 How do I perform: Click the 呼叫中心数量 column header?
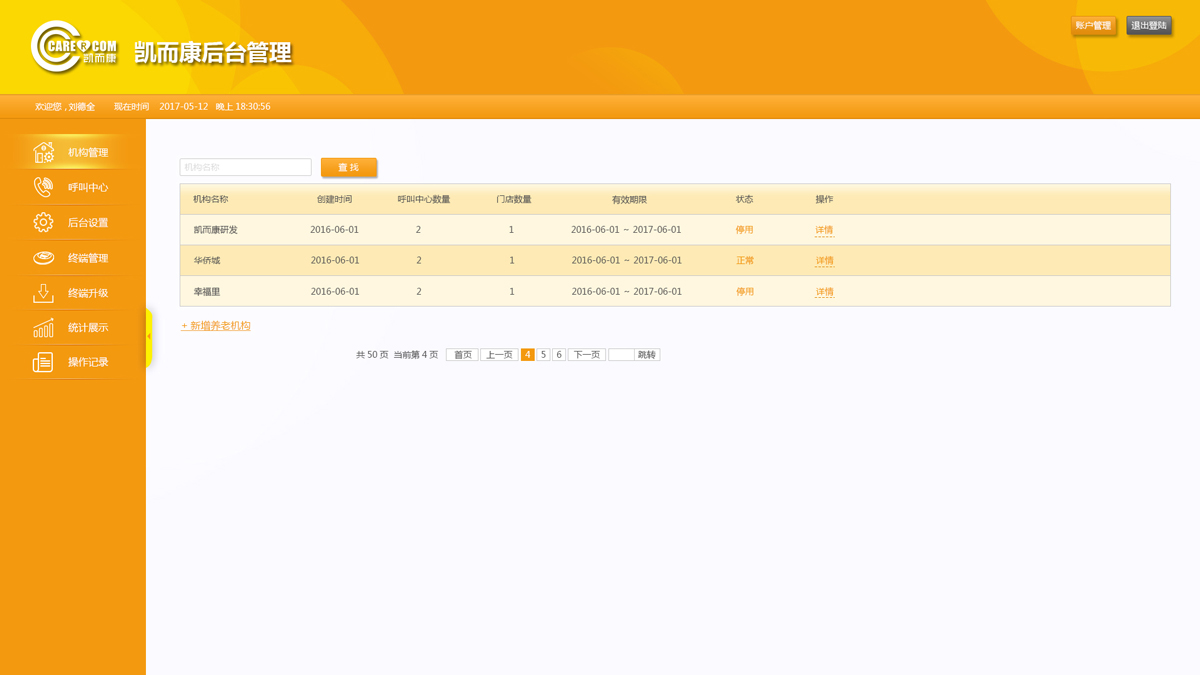click(x=424, y=200)
